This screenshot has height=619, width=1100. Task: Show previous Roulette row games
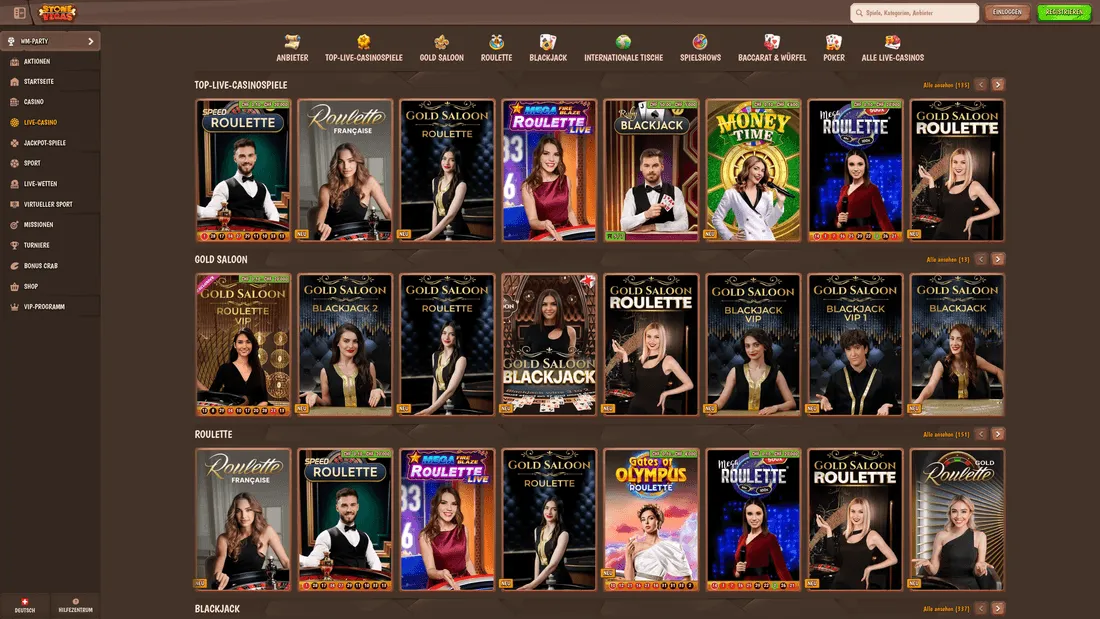tap(981, 434)
